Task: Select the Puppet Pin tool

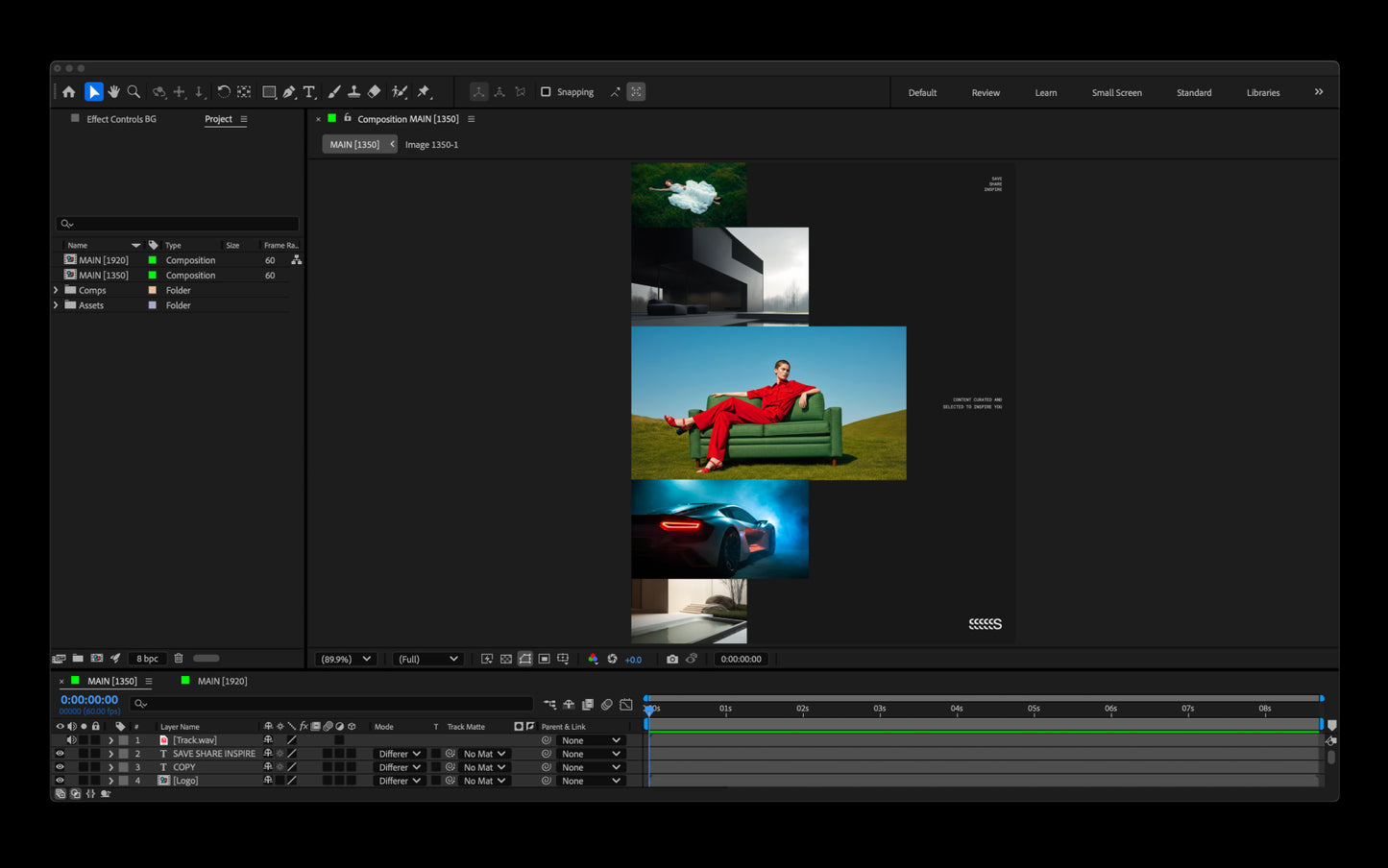Action: click(424, 92)
